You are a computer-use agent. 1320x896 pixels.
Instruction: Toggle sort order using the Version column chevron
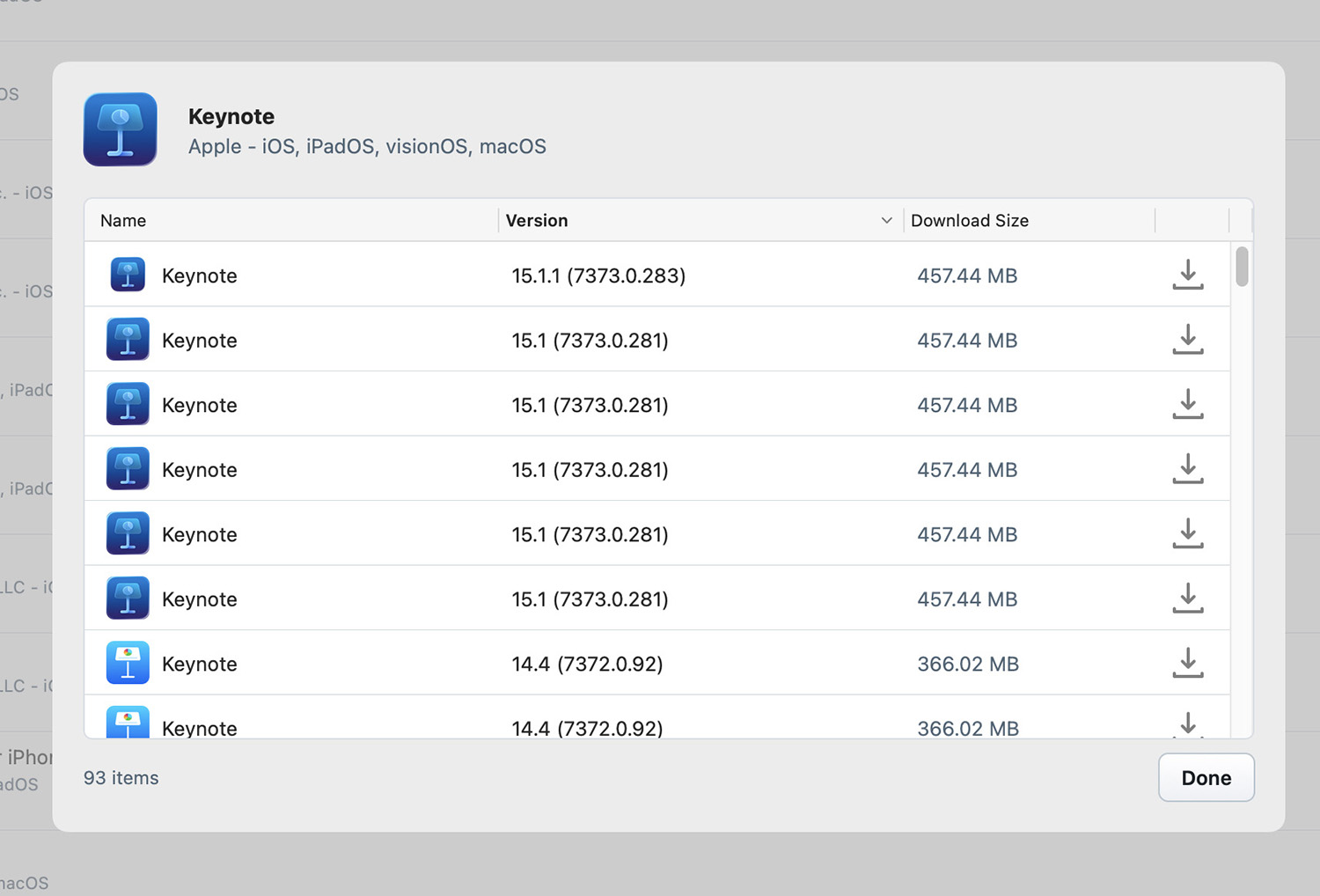pos(886,220)
